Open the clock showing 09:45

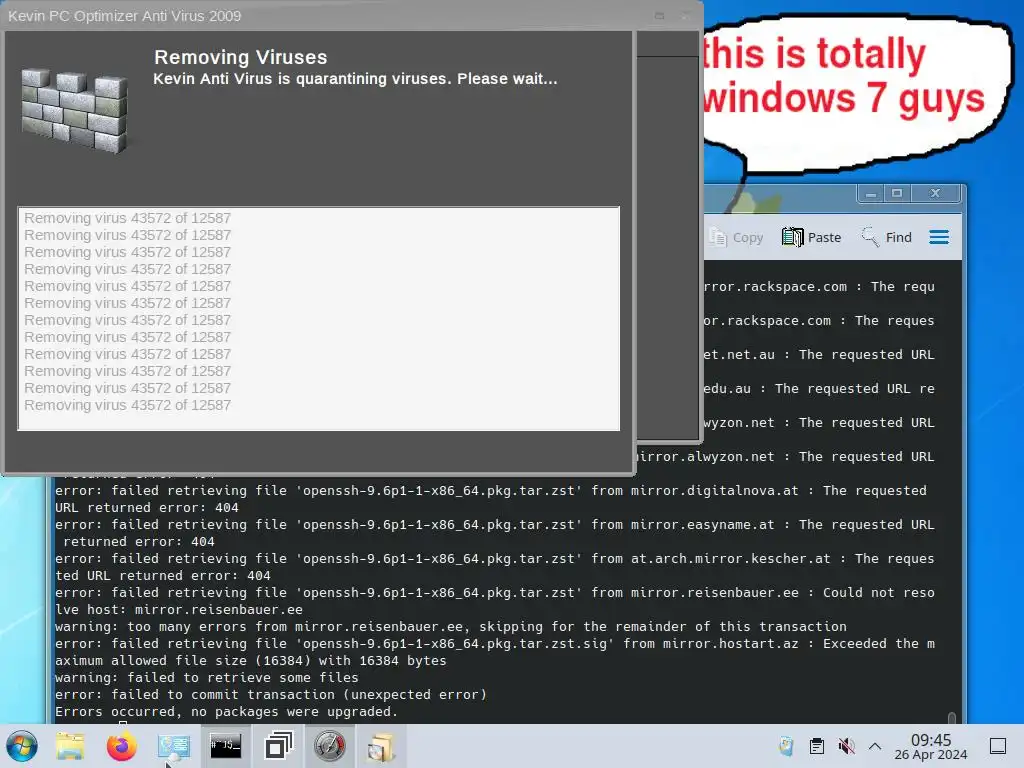pos(931,740)
